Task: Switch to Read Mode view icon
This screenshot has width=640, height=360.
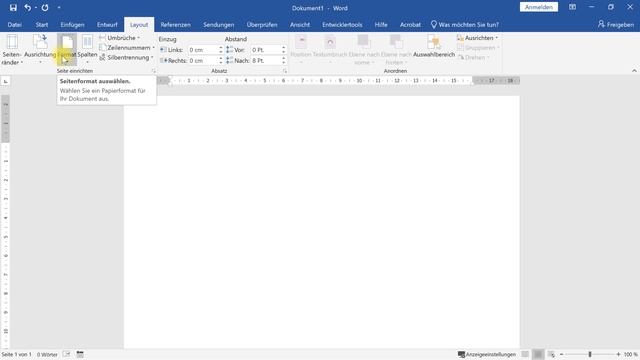Action: point(525,354)
